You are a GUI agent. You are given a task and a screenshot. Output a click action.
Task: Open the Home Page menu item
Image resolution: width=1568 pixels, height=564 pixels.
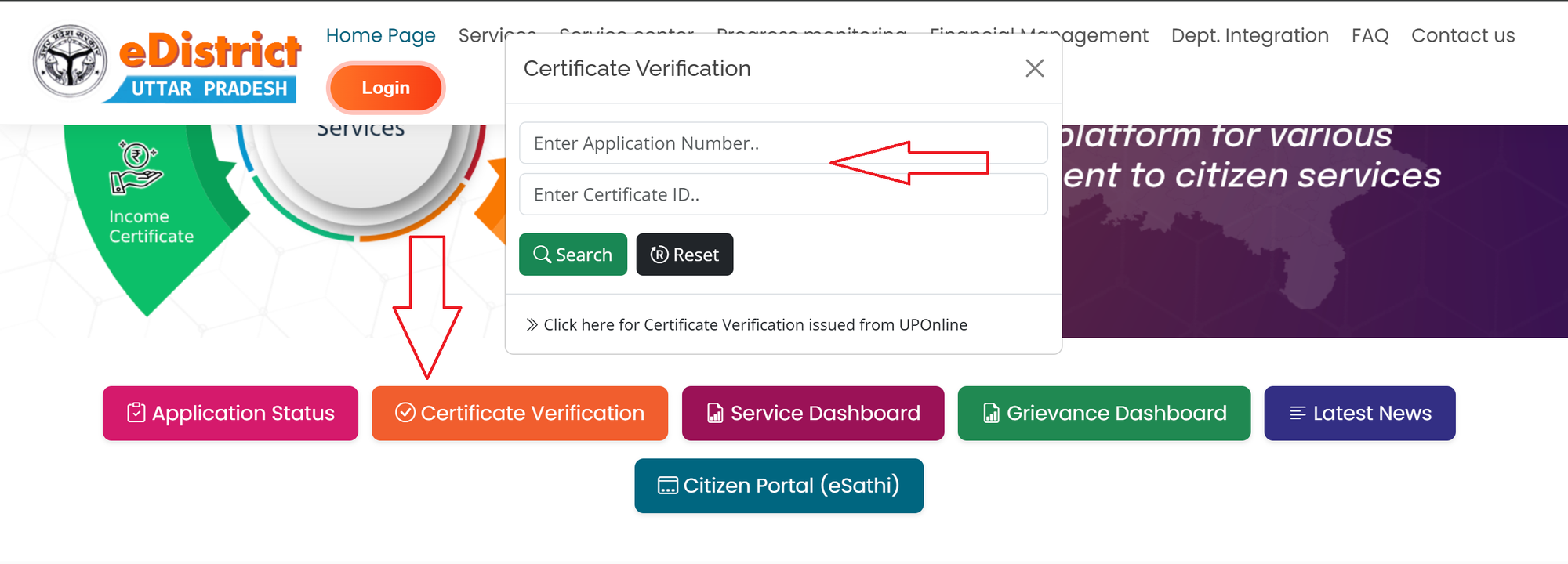tap(380, 35)
